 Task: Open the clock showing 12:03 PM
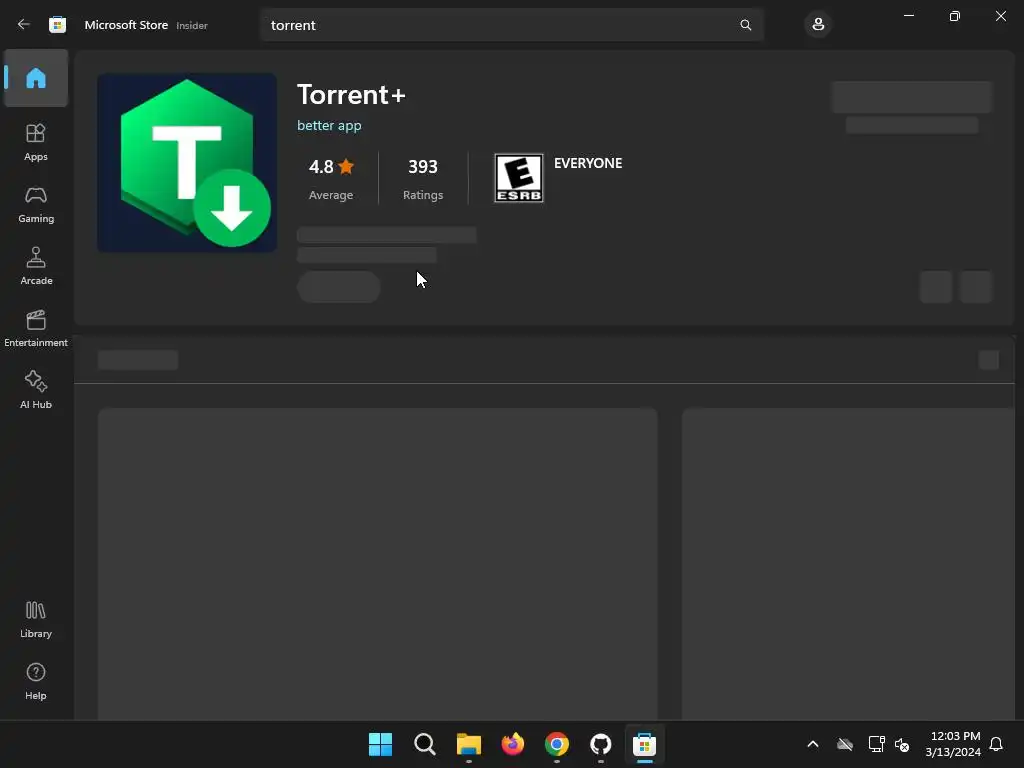(x=953, y=744)
